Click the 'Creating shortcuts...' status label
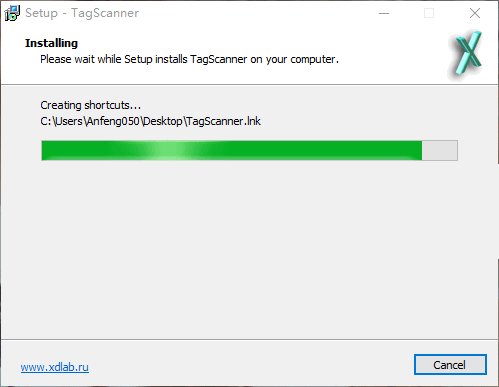Screen dimensions: 499x387 point(91,105)
